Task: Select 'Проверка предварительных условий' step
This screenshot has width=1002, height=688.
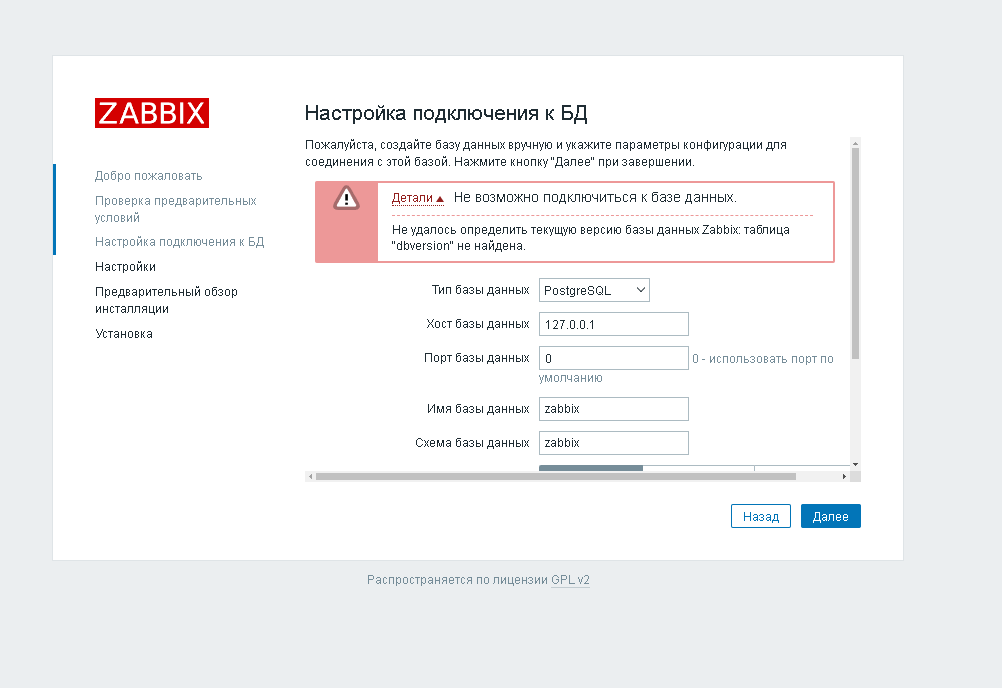Action: 175,209
